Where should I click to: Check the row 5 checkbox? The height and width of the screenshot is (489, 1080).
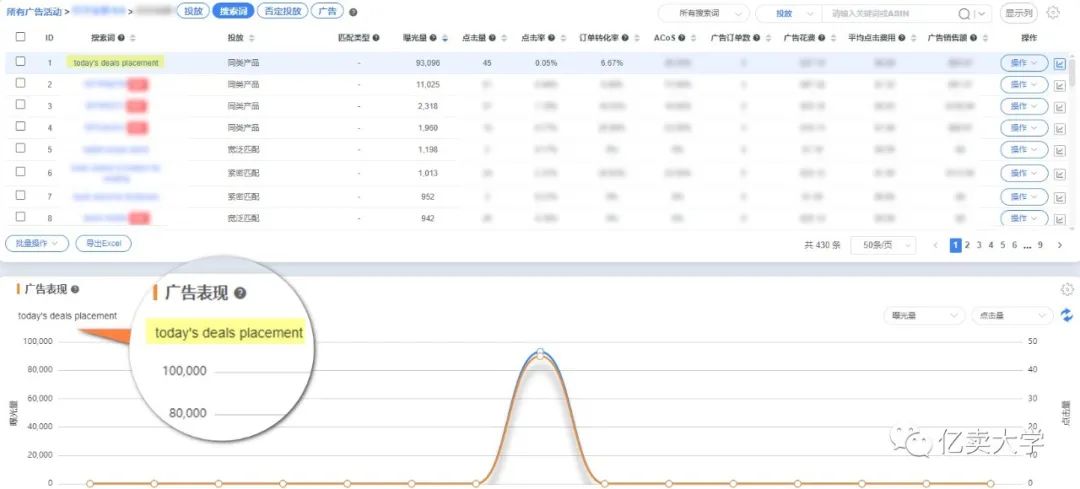point(21,148)
